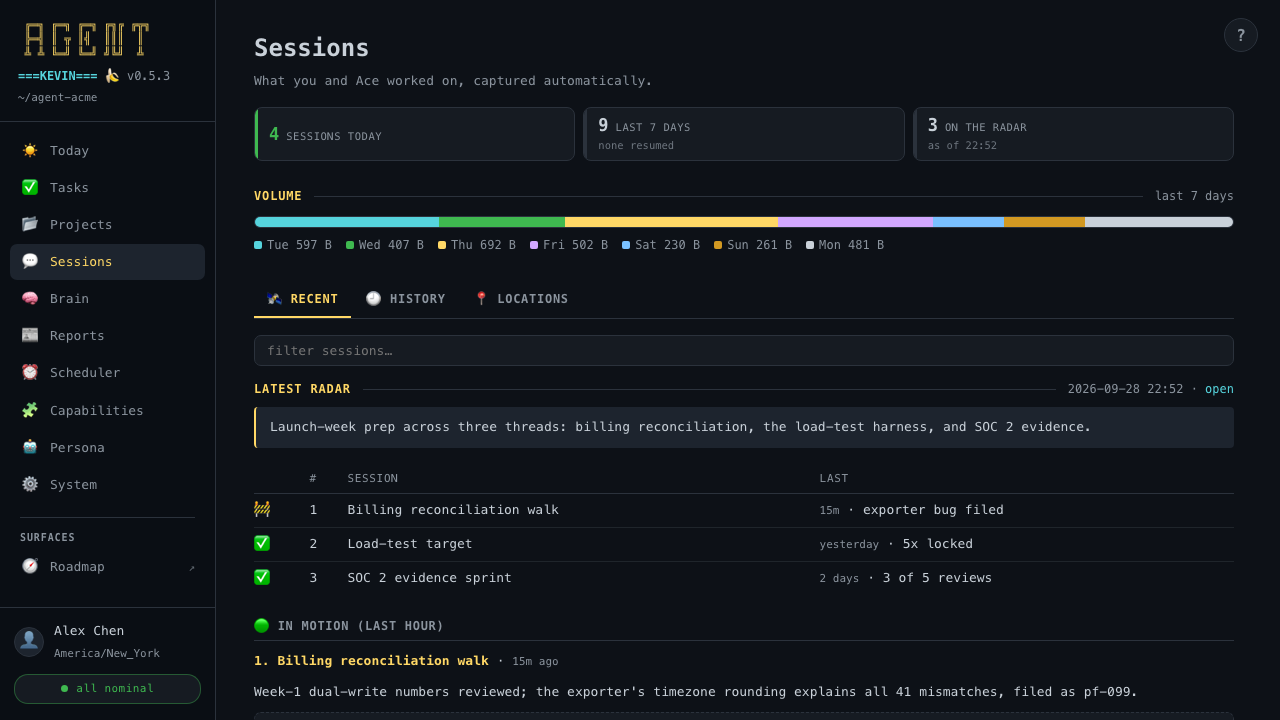Click the yellow Thu segment in volume bar
The width and height of the screenshot is (1280, 720).
click(671, 222)
